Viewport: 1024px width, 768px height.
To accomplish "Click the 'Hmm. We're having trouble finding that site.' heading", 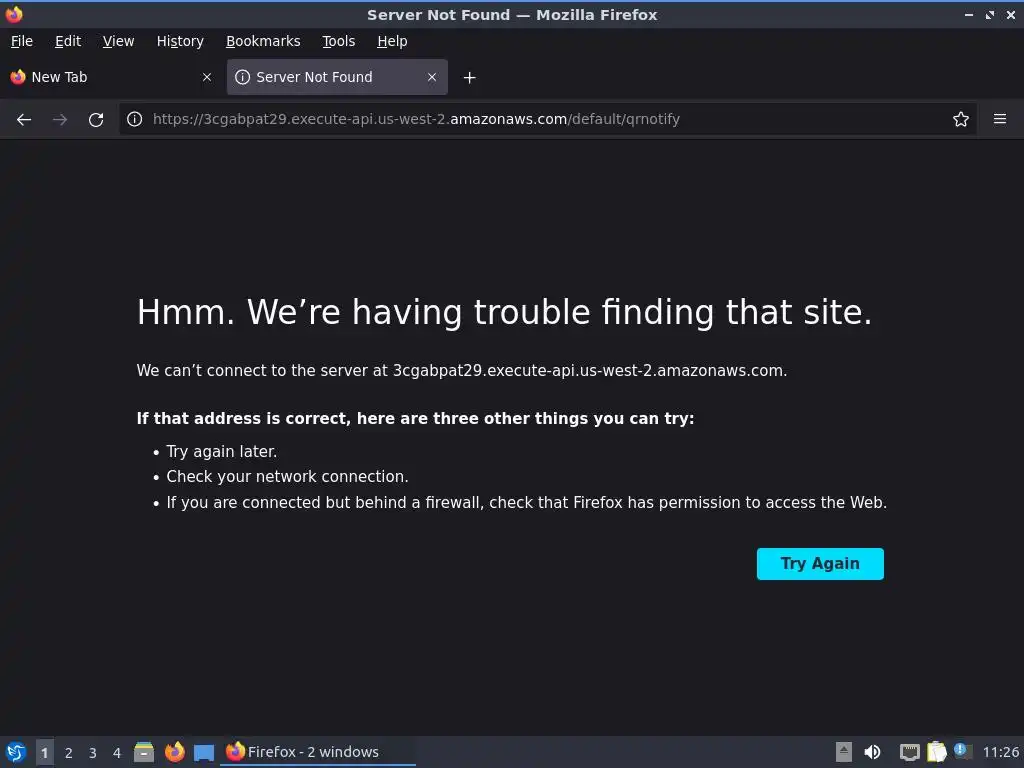I will [x=504, y=312].
